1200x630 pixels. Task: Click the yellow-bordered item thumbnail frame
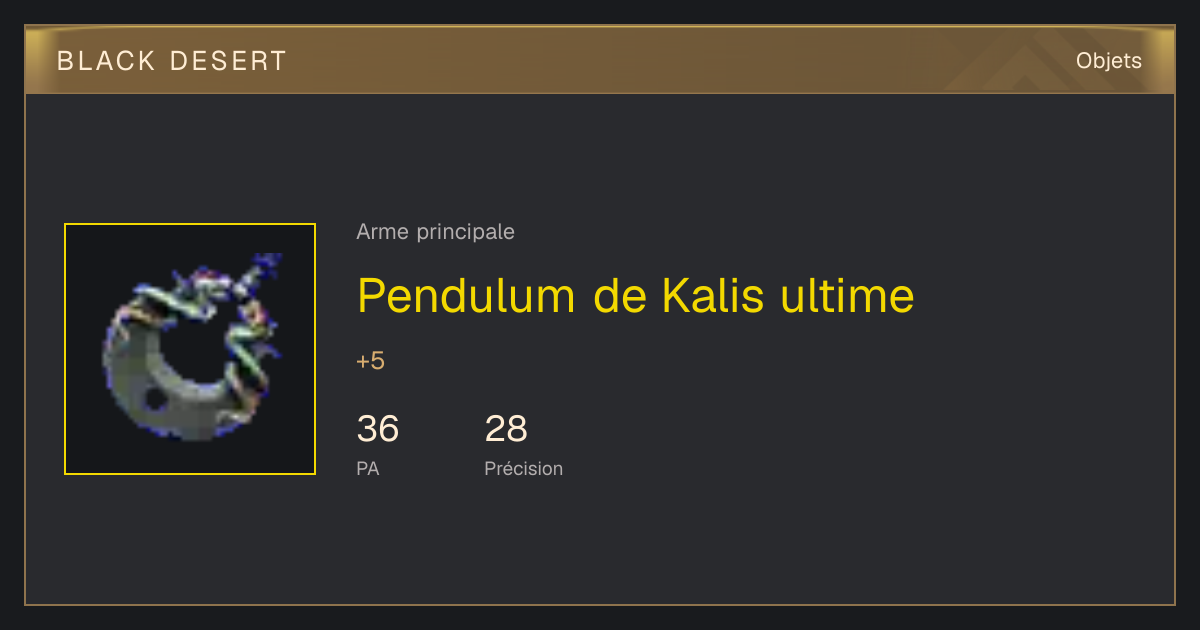pos(190,349)
